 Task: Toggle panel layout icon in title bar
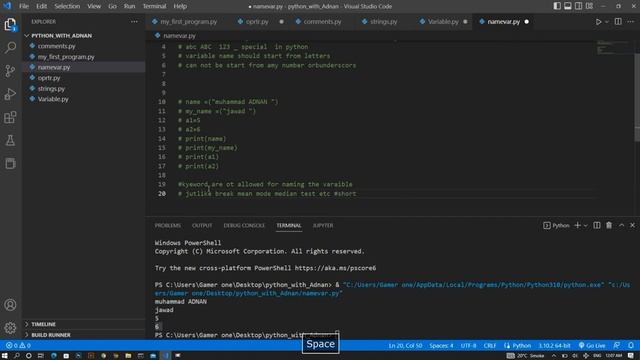[568, 6]
